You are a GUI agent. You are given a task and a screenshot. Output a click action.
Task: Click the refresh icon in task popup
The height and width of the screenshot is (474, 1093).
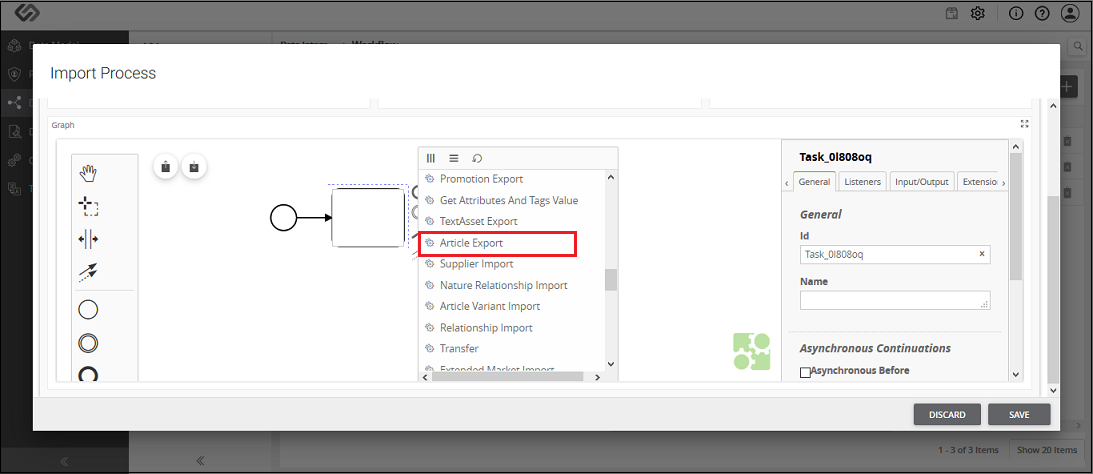(x=477, y=158)
